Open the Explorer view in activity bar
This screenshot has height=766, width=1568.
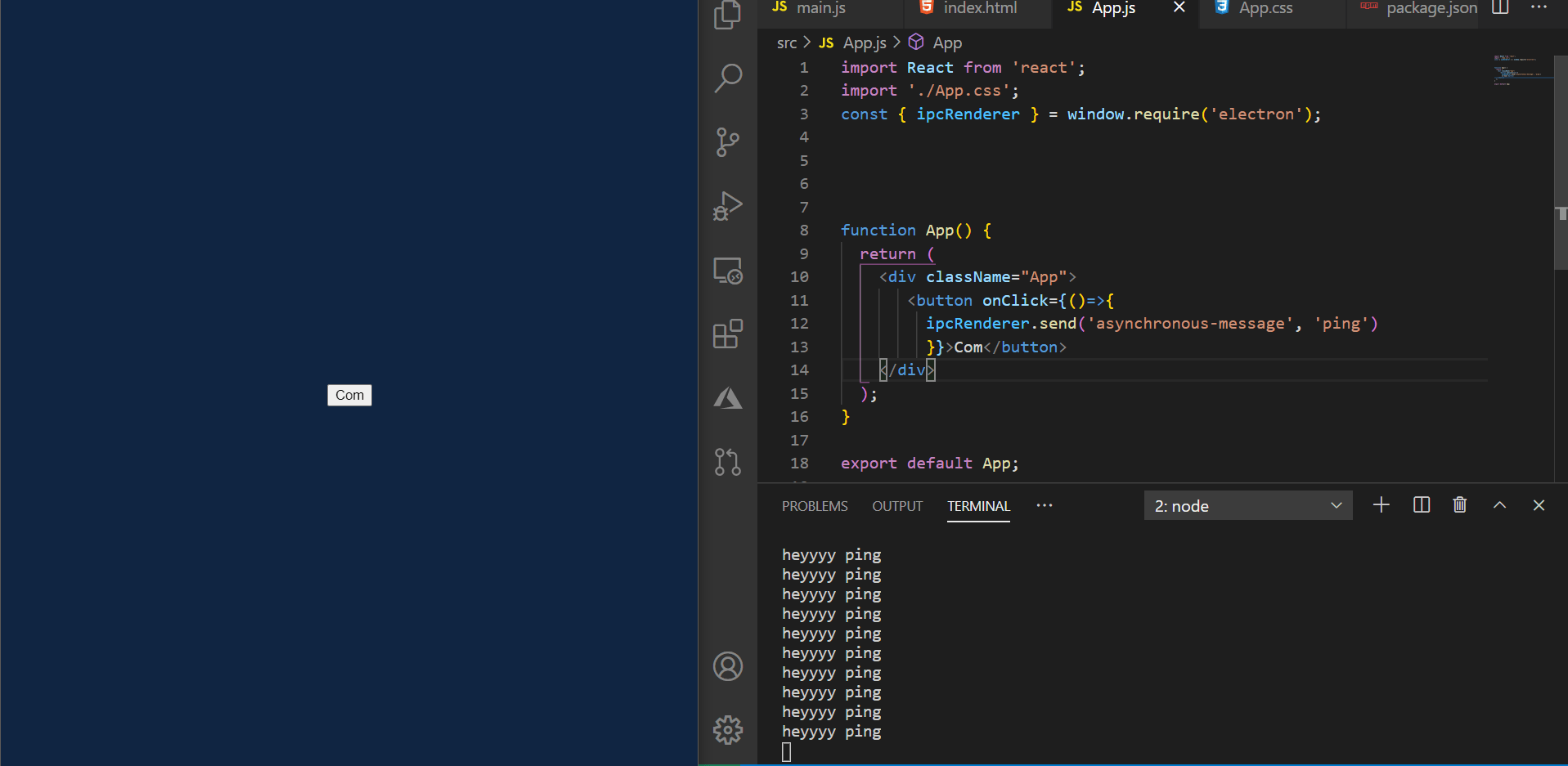[727, 15]
